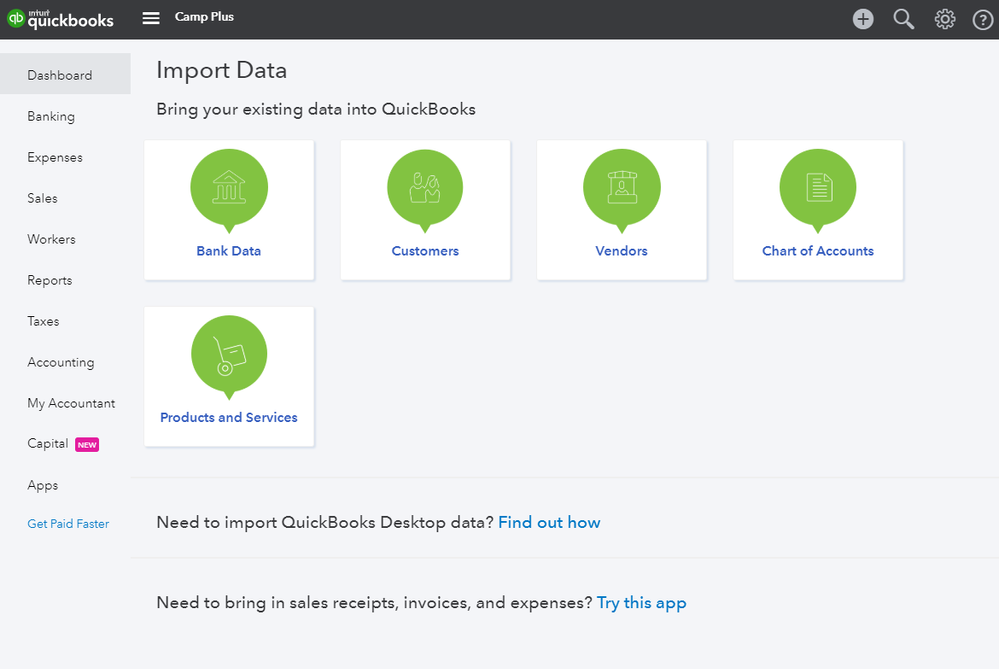
Task: Click the Customers people icon
Action: click(x=425, y=188)
